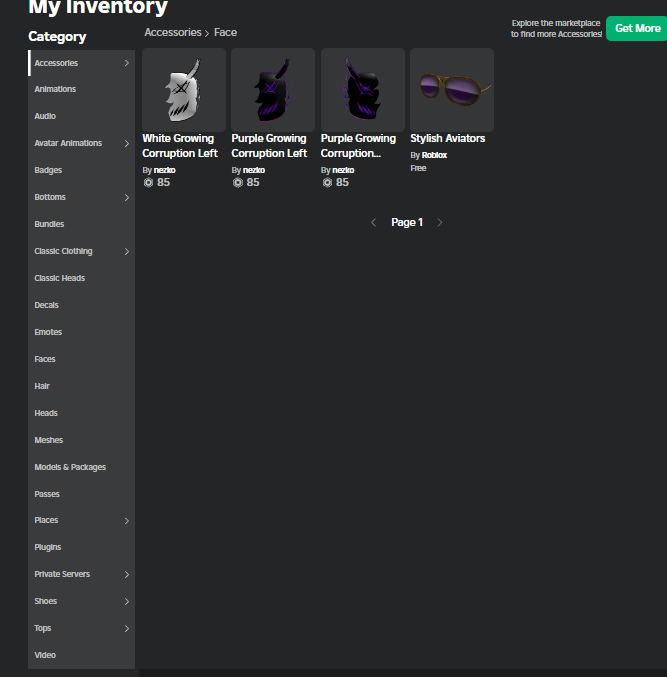Select the Decals category
Image resolution: width=667 pixels, height=677 pixels.
tap(82, 305)
